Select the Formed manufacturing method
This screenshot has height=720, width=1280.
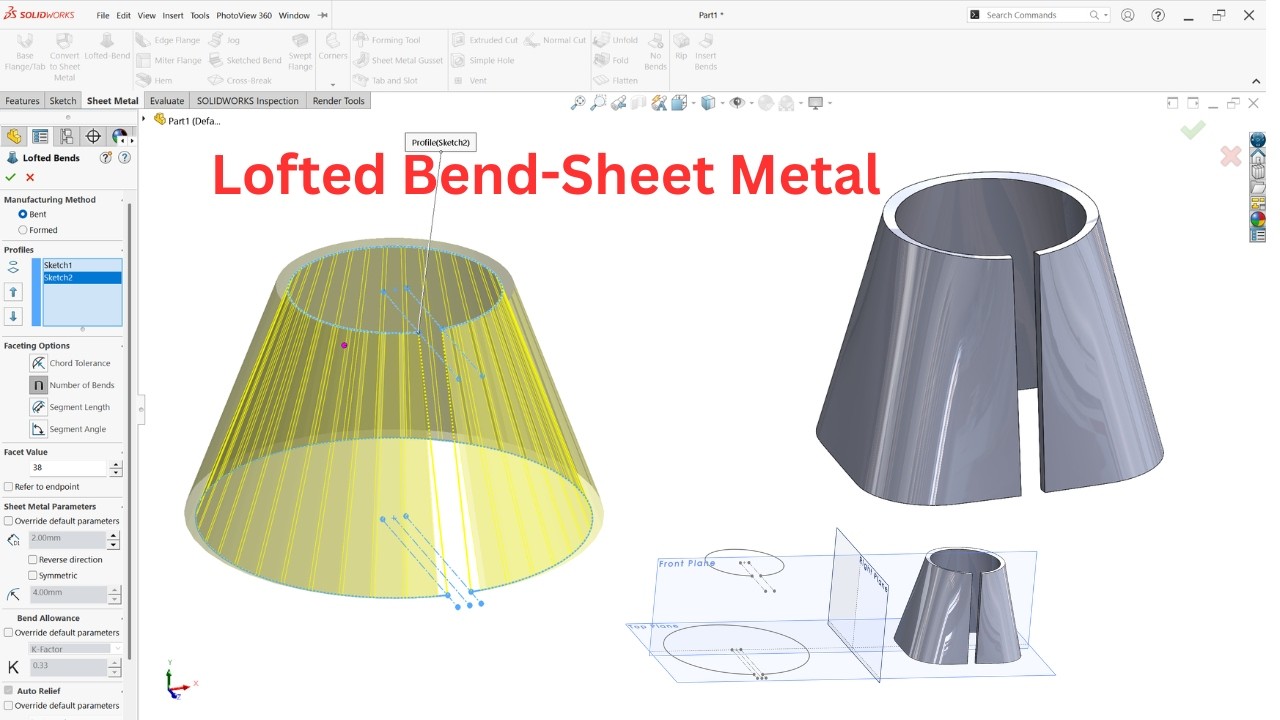[x=23, y=230]
